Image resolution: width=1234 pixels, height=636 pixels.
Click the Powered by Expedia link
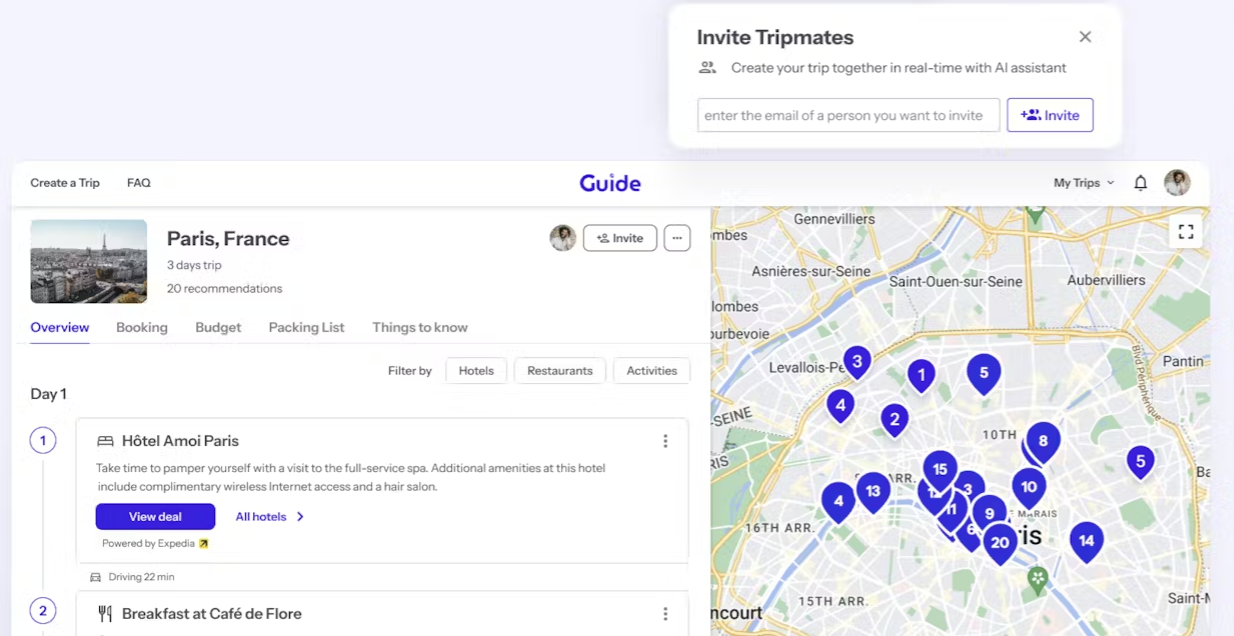coord(155,544)
